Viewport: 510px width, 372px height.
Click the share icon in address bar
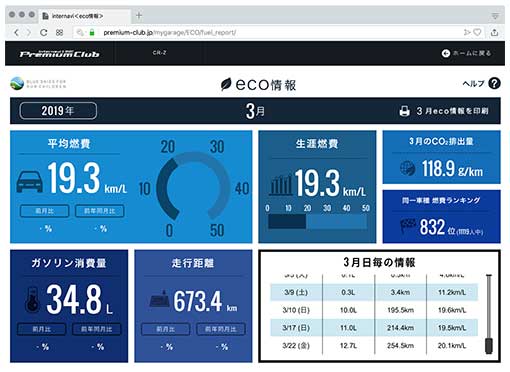[x=494, y=32]
